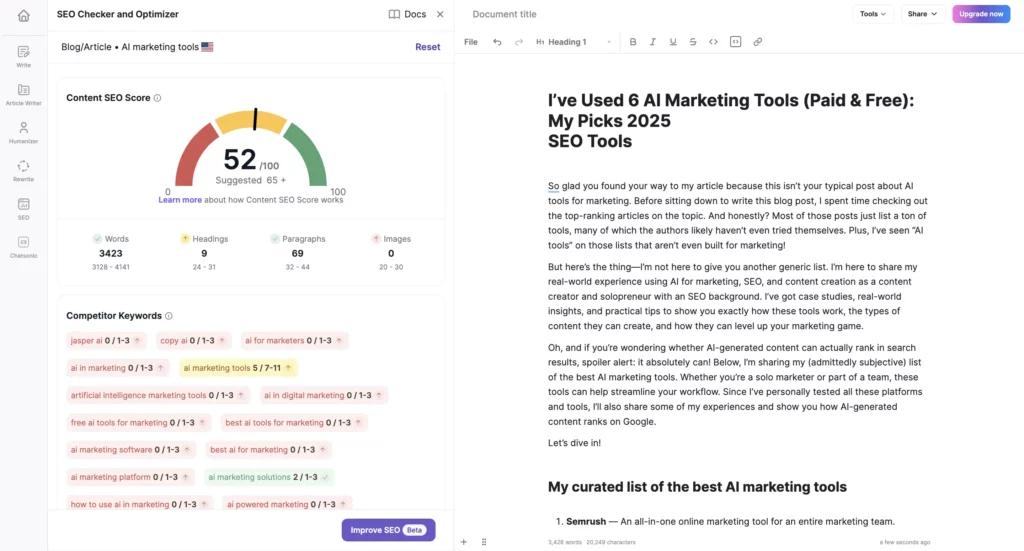Open Article Writer in sidebar

24,95
